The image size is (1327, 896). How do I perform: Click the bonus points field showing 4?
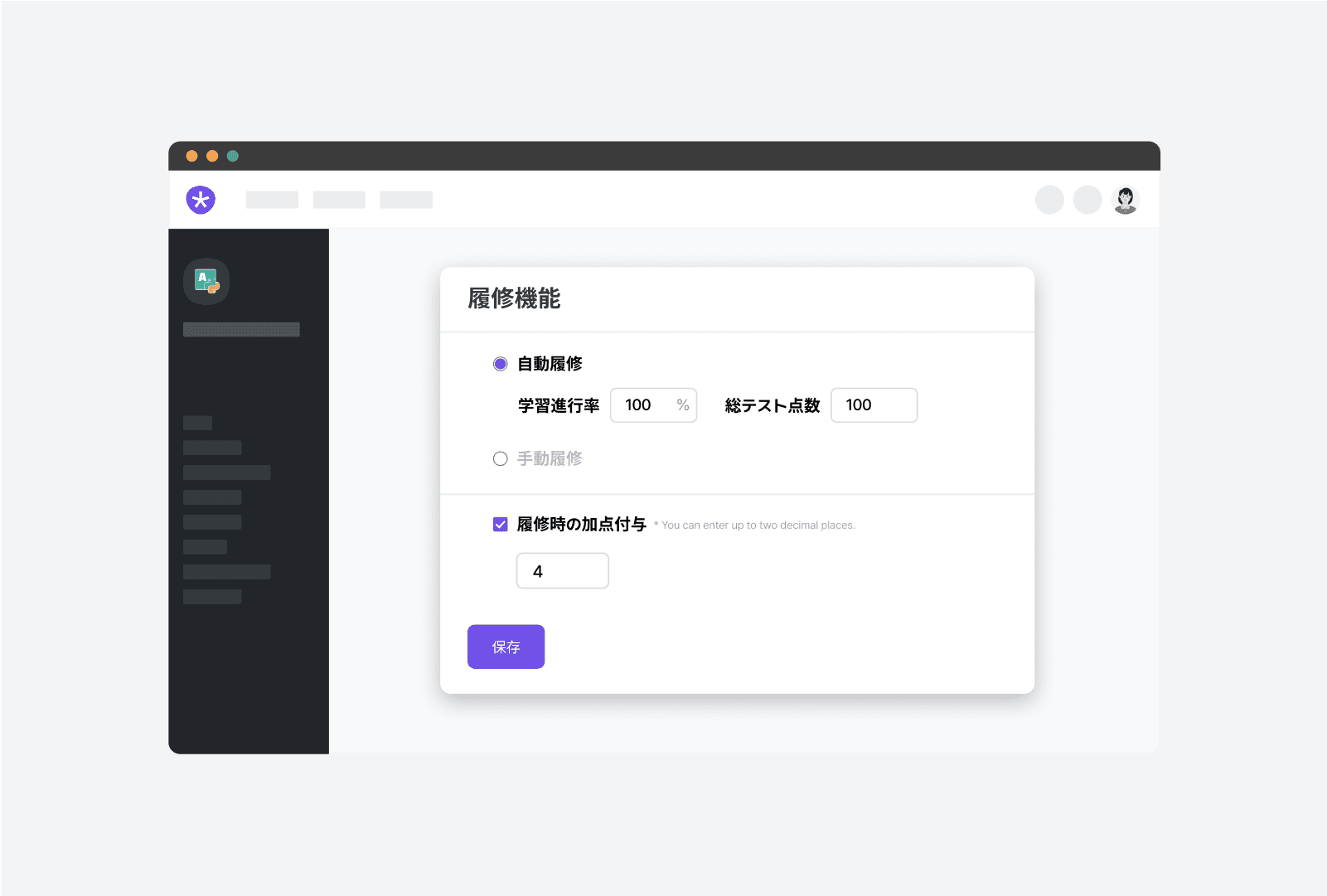point(562,571)
